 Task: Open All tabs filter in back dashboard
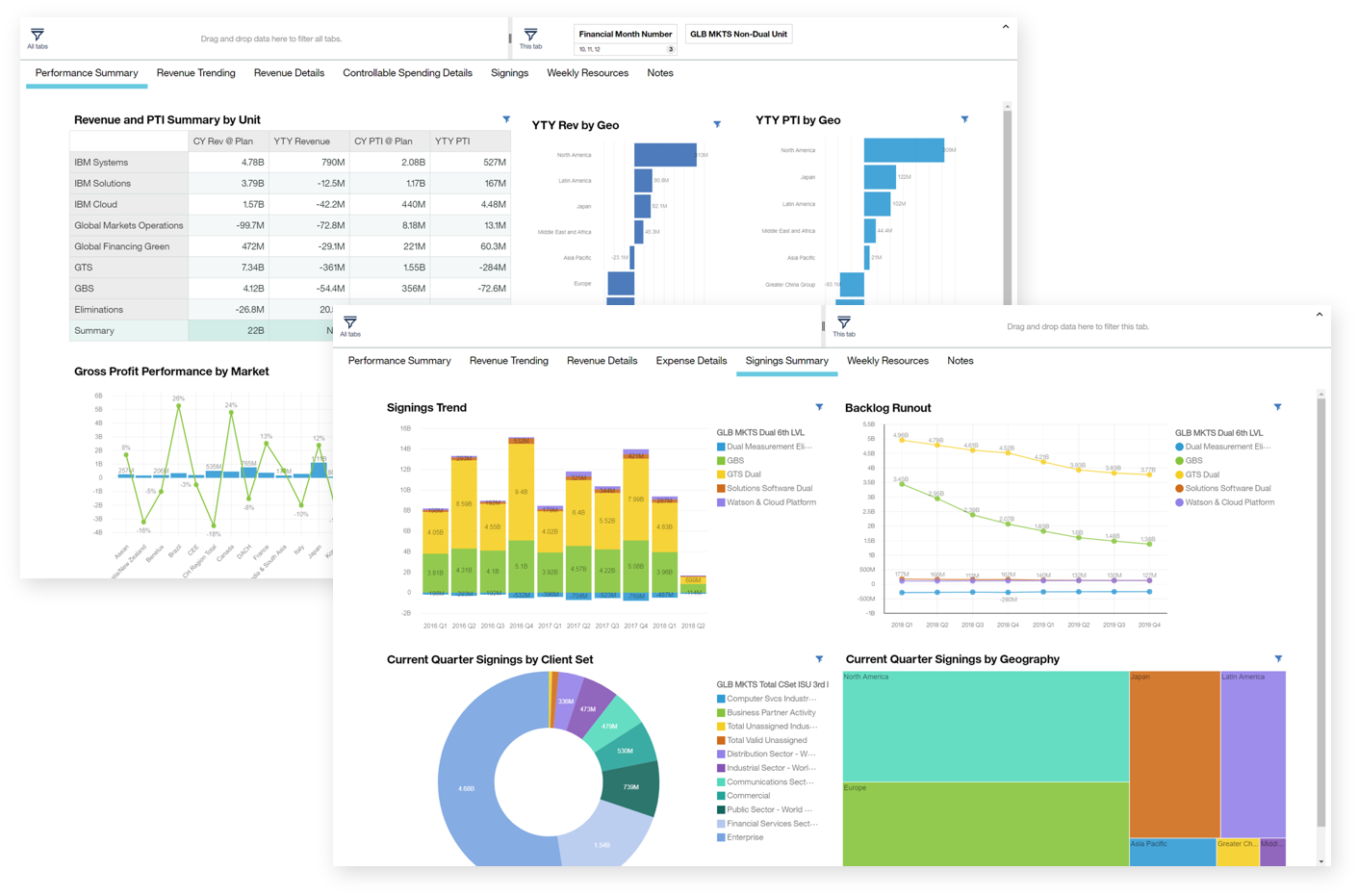(38, 38)
